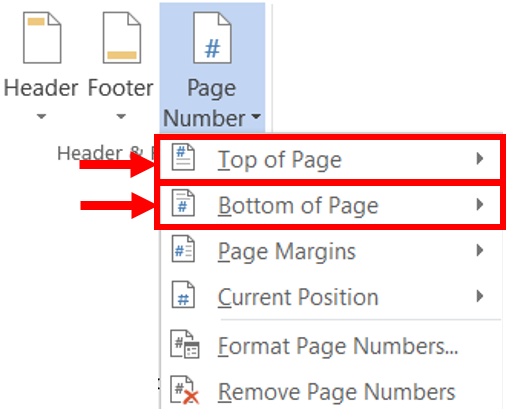Open the Header dropdown arrow
The width and height of the screenshot is (506, 410).
click(x=41, y=116)
